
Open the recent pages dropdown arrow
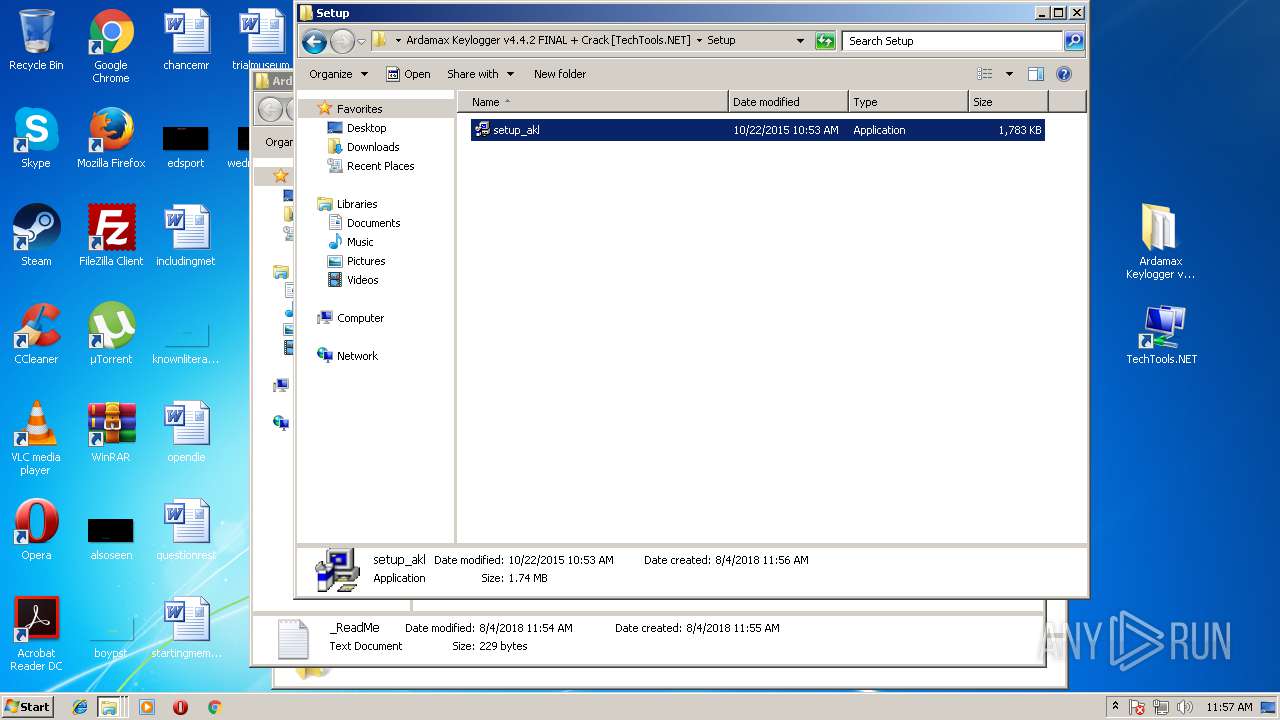pyautogui.click(x=362, y=42)
